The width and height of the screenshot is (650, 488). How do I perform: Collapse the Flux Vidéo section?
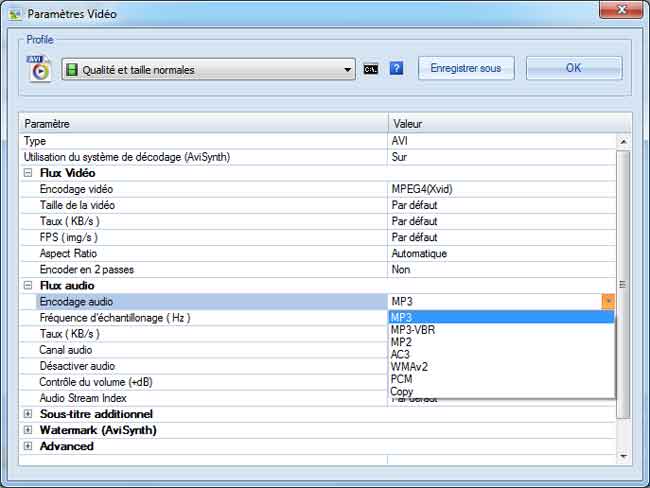tap(27, 173)
